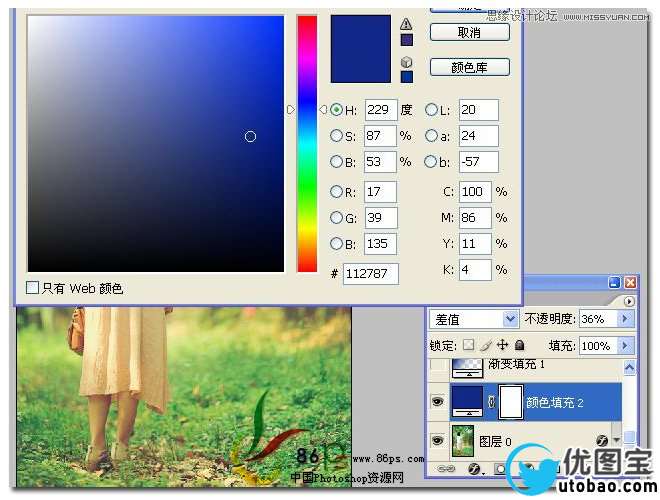Click the 取消 cancel button
The height and width of the screenshot is (500, 660).
click(470, 32)
